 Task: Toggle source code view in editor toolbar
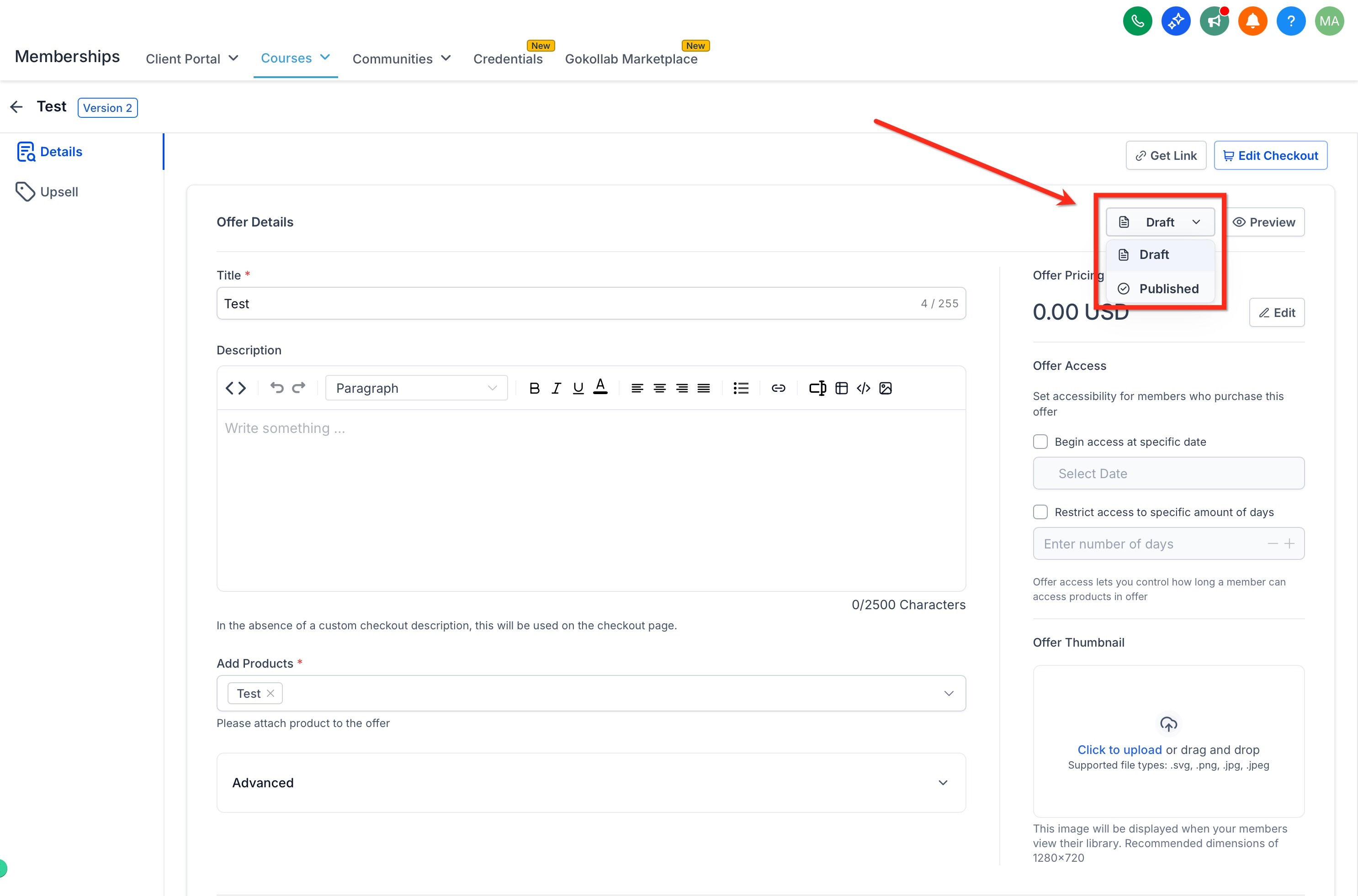pyautogui.click(x=236, y=388)
